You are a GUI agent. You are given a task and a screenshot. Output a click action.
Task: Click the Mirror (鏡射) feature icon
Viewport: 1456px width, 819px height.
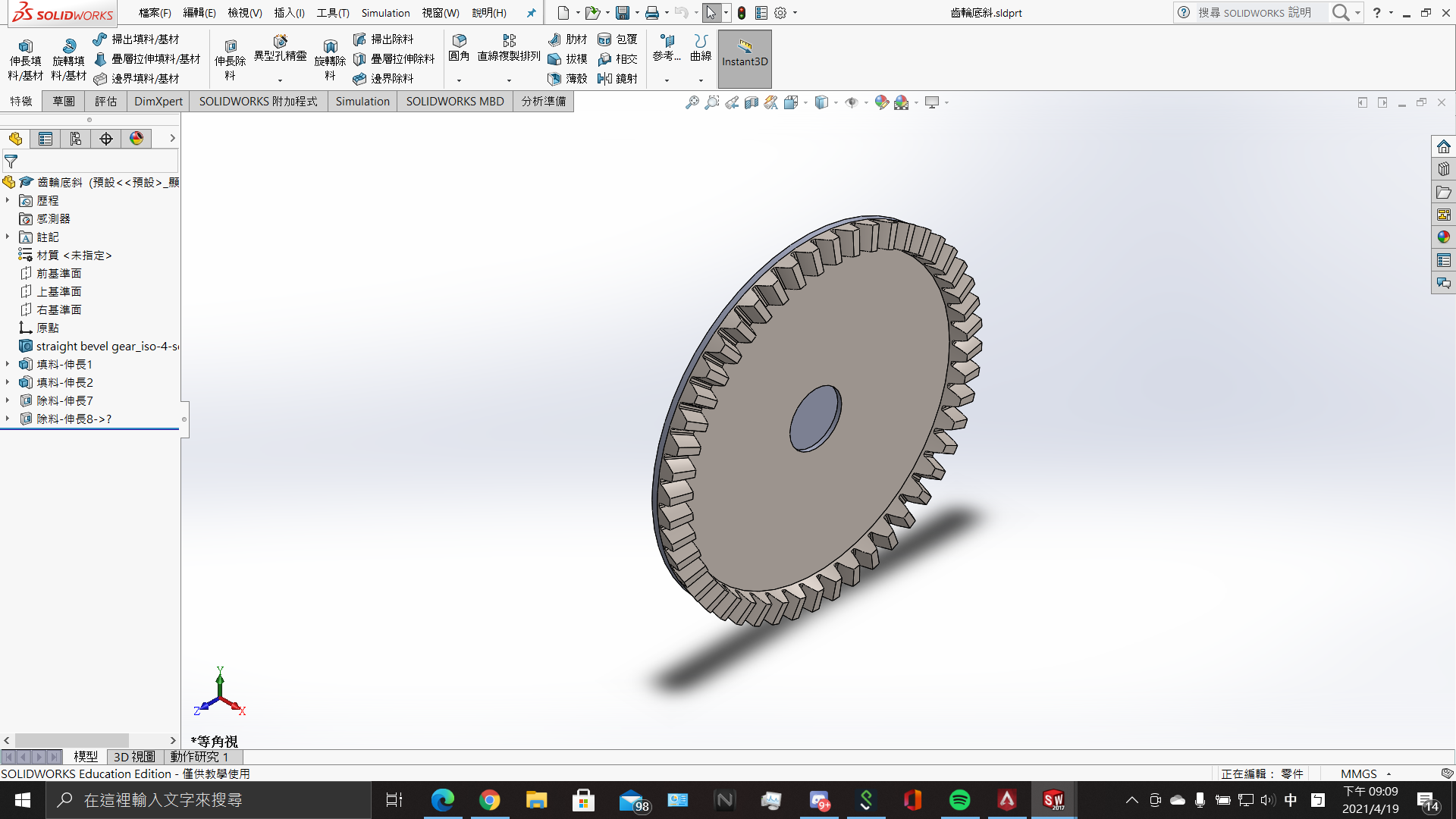tap(617, 78)
